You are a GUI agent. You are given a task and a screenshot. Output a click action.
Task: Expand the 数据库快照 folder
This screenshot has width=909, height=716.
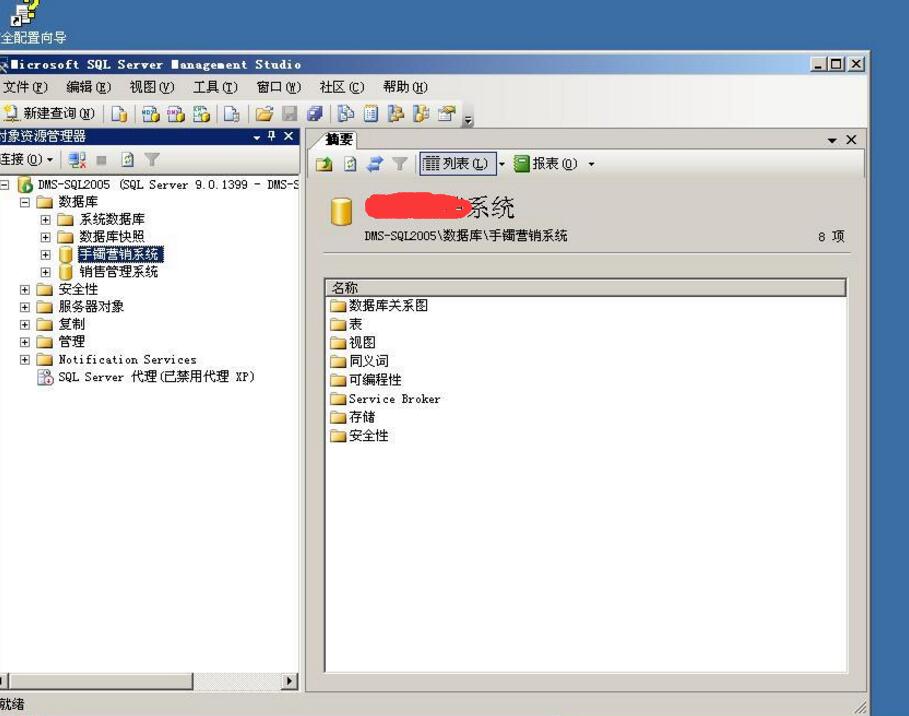coord(45,237)
